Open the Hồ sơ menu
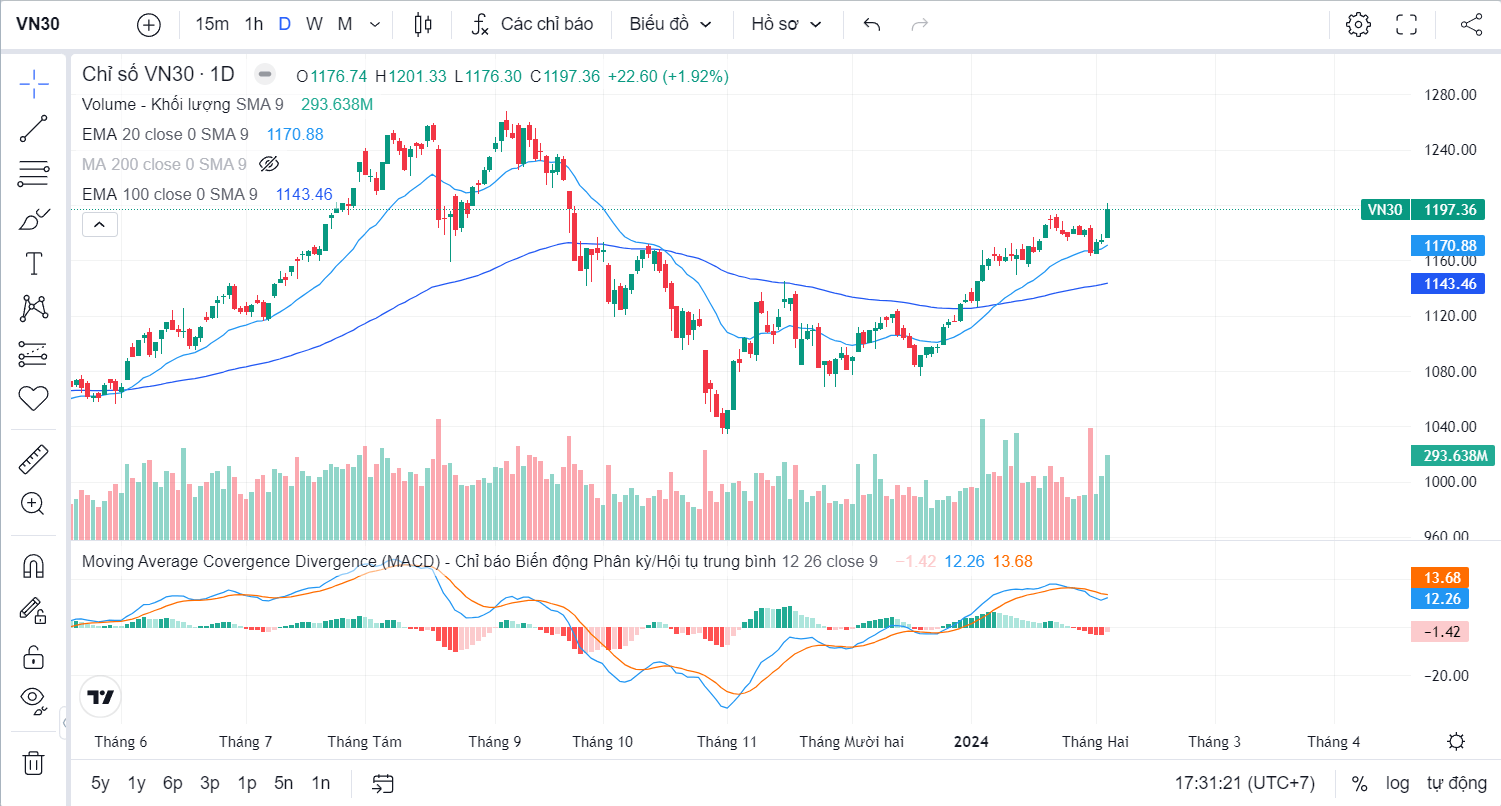This screenshot has width=1501, height=806. (x=786, y=25)
